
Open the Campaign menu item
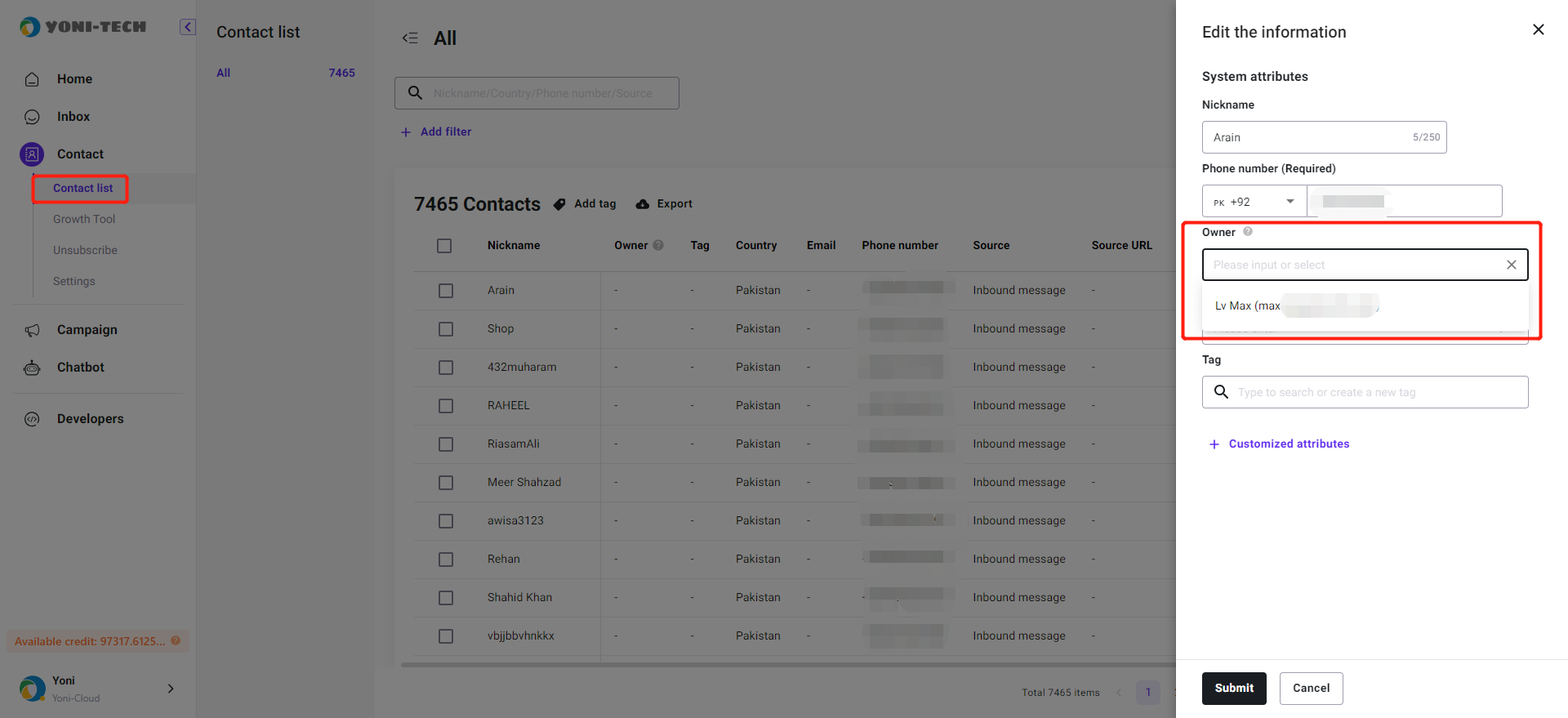87,330
